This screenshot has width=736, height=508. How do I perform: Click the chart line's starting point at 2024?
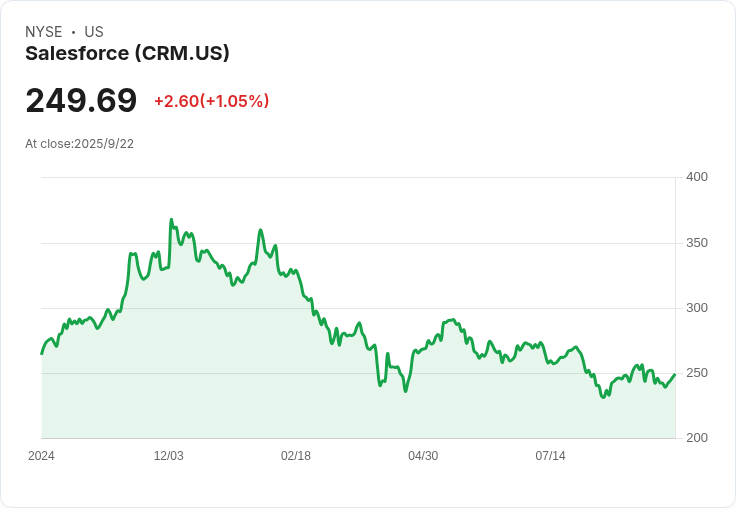click(x=42, y=354)
